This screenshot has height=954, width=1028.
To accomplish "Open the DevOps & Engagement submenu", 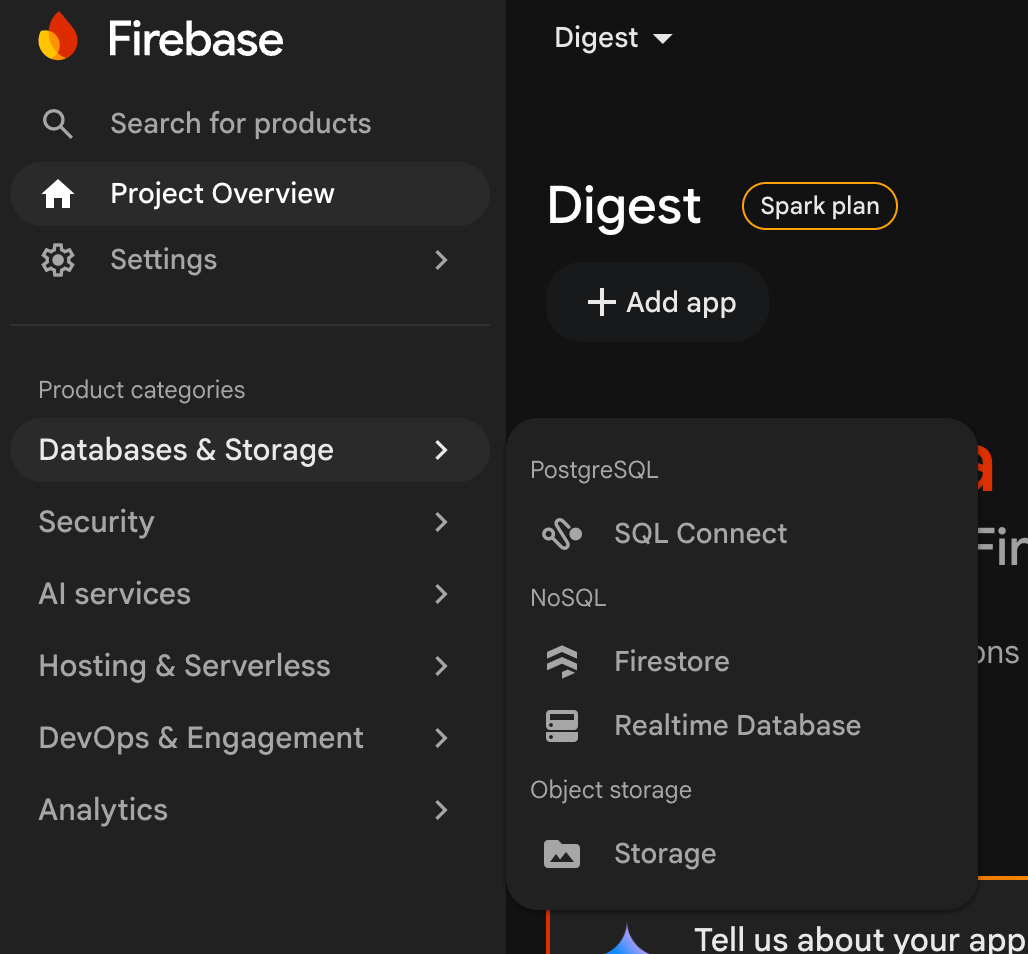I will pos(250,738).
